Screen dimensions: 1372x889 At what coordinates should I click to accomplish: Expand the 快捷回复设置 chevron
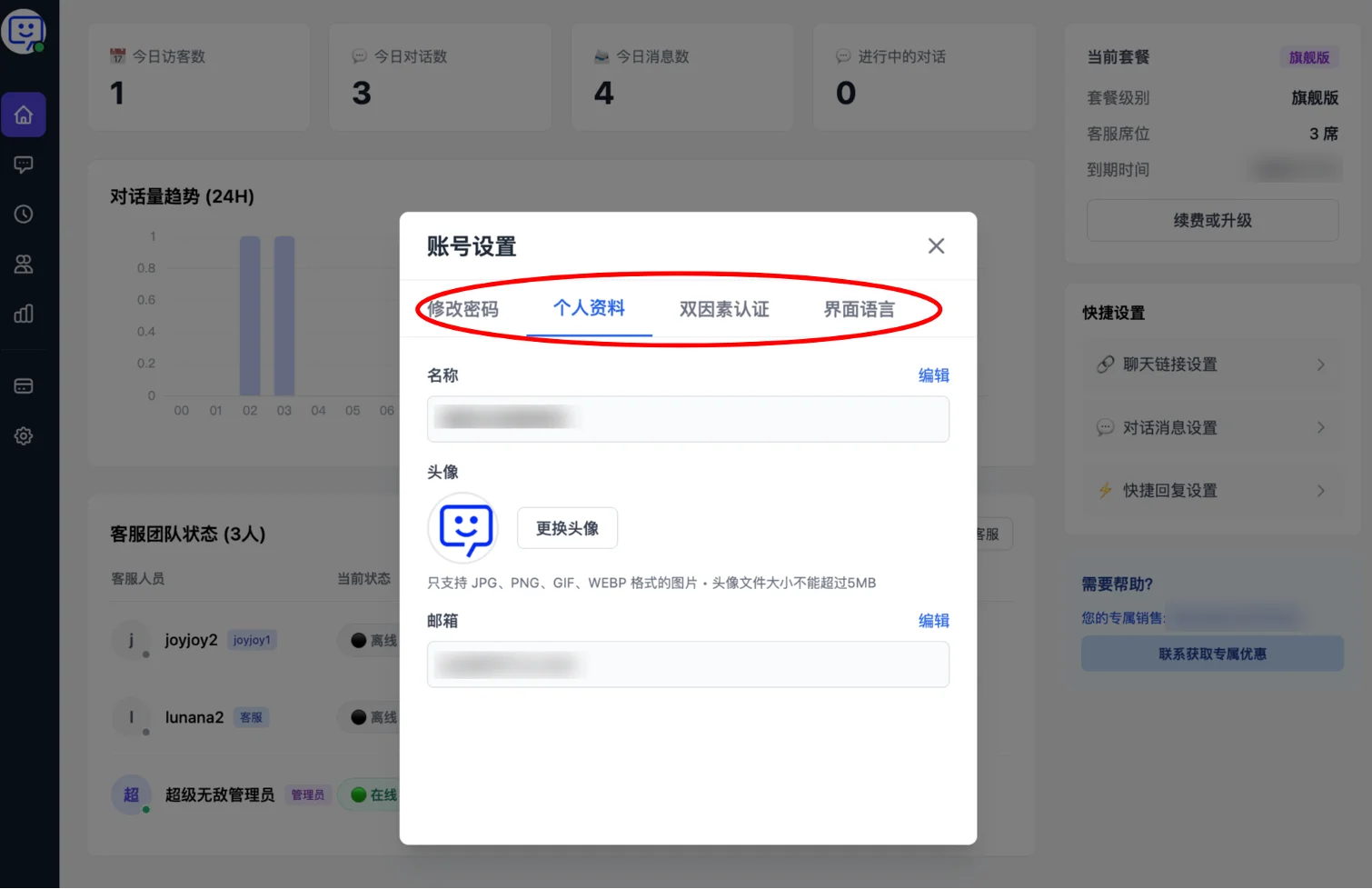[1322, 490]
